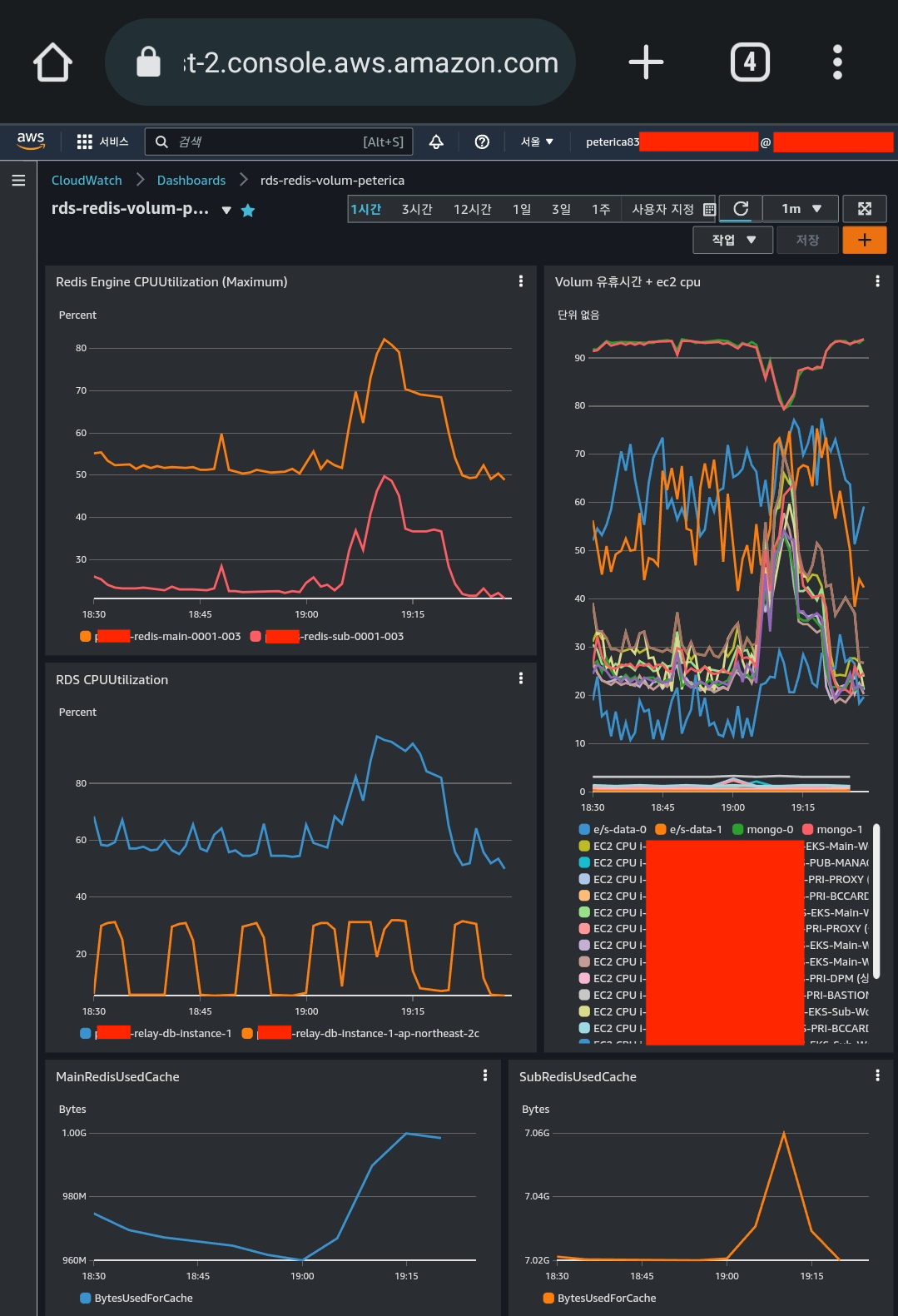Viewport: 898px width, 1316px height.
Task: Toggle relay-db-instance-1 blue legend swatch
Action: click(x=85, y=1033)
